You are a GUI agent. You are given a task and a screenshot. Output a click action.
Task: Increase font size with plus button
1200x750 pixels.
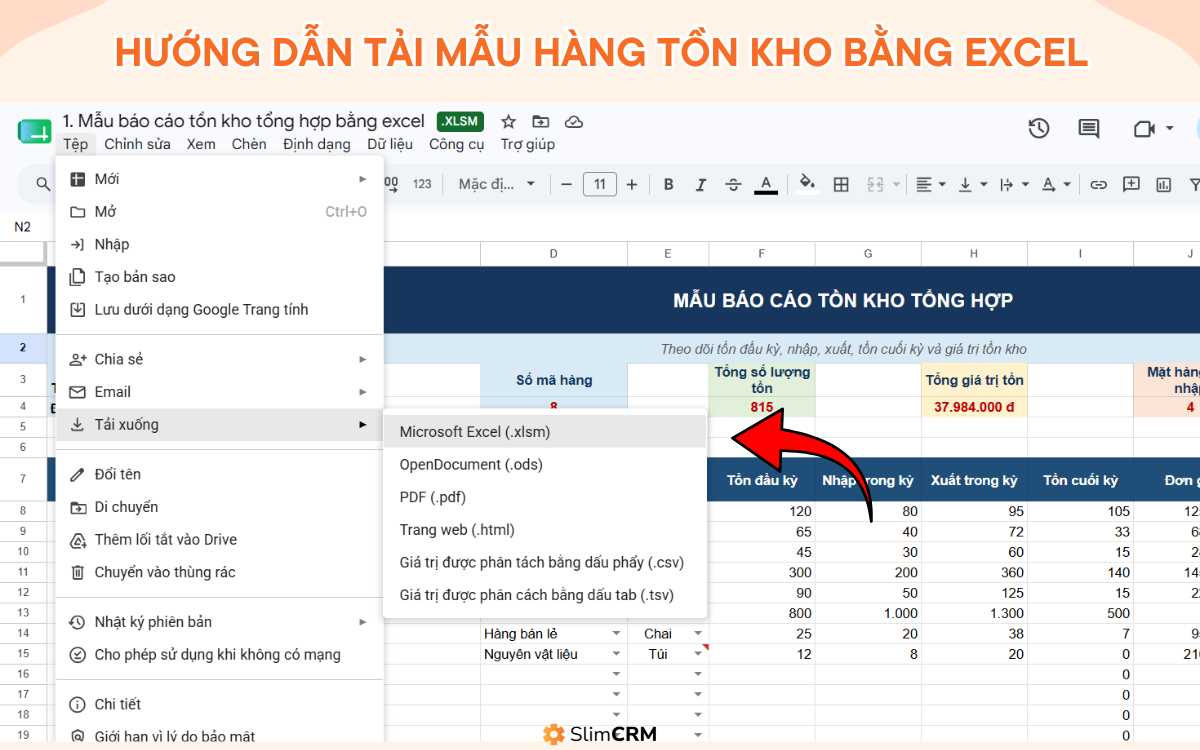pos(632,184)
